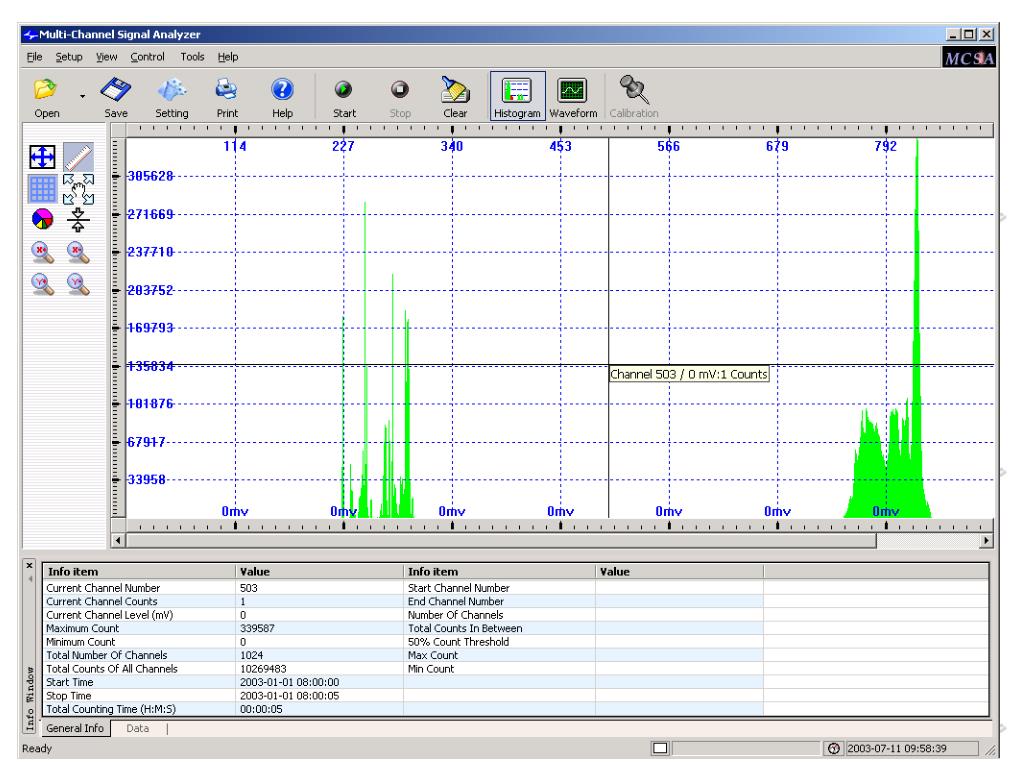The width and height of the screenshot is (1024, 768).
Task: Click the MCSA logo
Action: 969,57
